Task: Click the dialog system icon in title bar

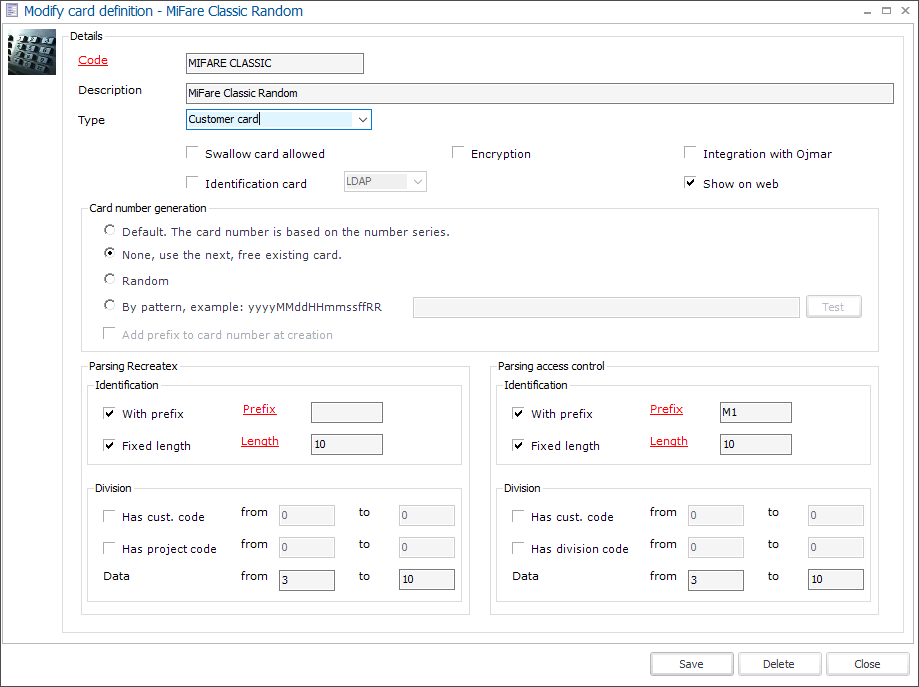Action: (10, 10)
